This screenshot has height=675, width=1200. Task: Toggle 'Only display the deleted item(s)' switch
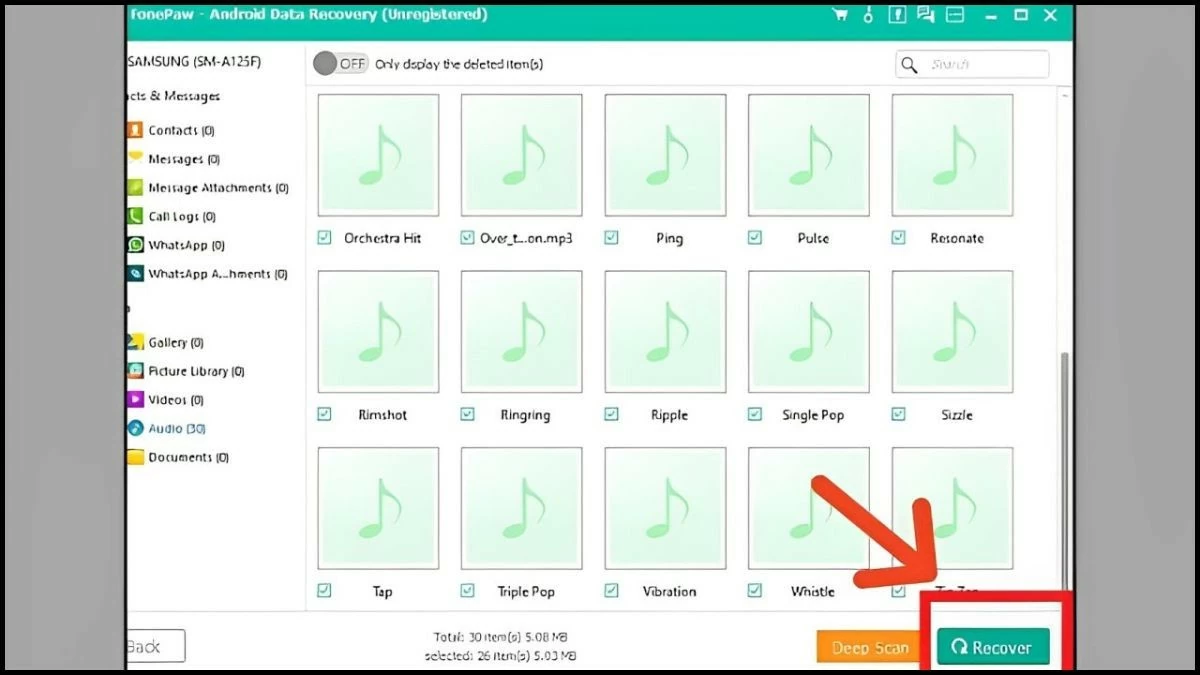click(340, 62)
